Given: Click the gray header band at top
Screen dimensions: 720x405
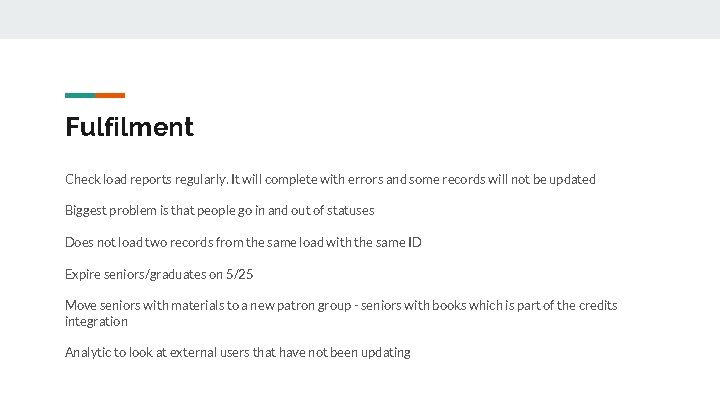Looking at the screenshot, I should (360, 19).
